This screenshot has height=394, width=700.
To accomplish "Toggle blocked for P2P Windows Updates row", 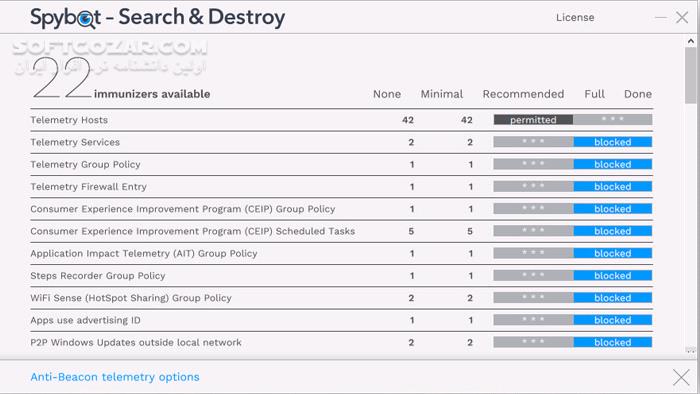I will [612, 343].
